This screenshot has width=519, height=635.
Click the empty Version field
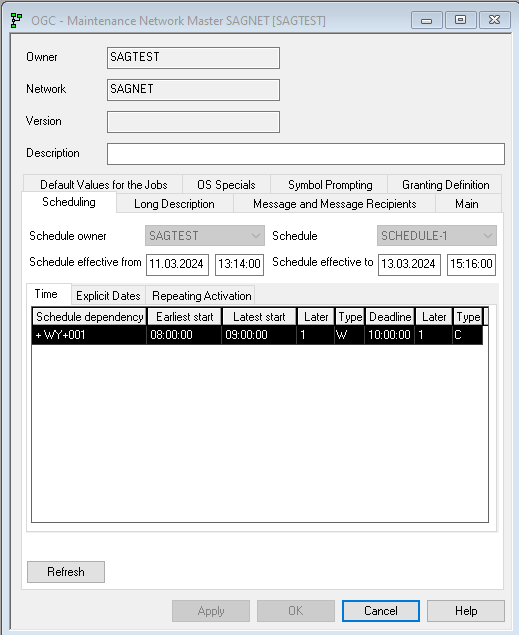click(x=194, y=122)
